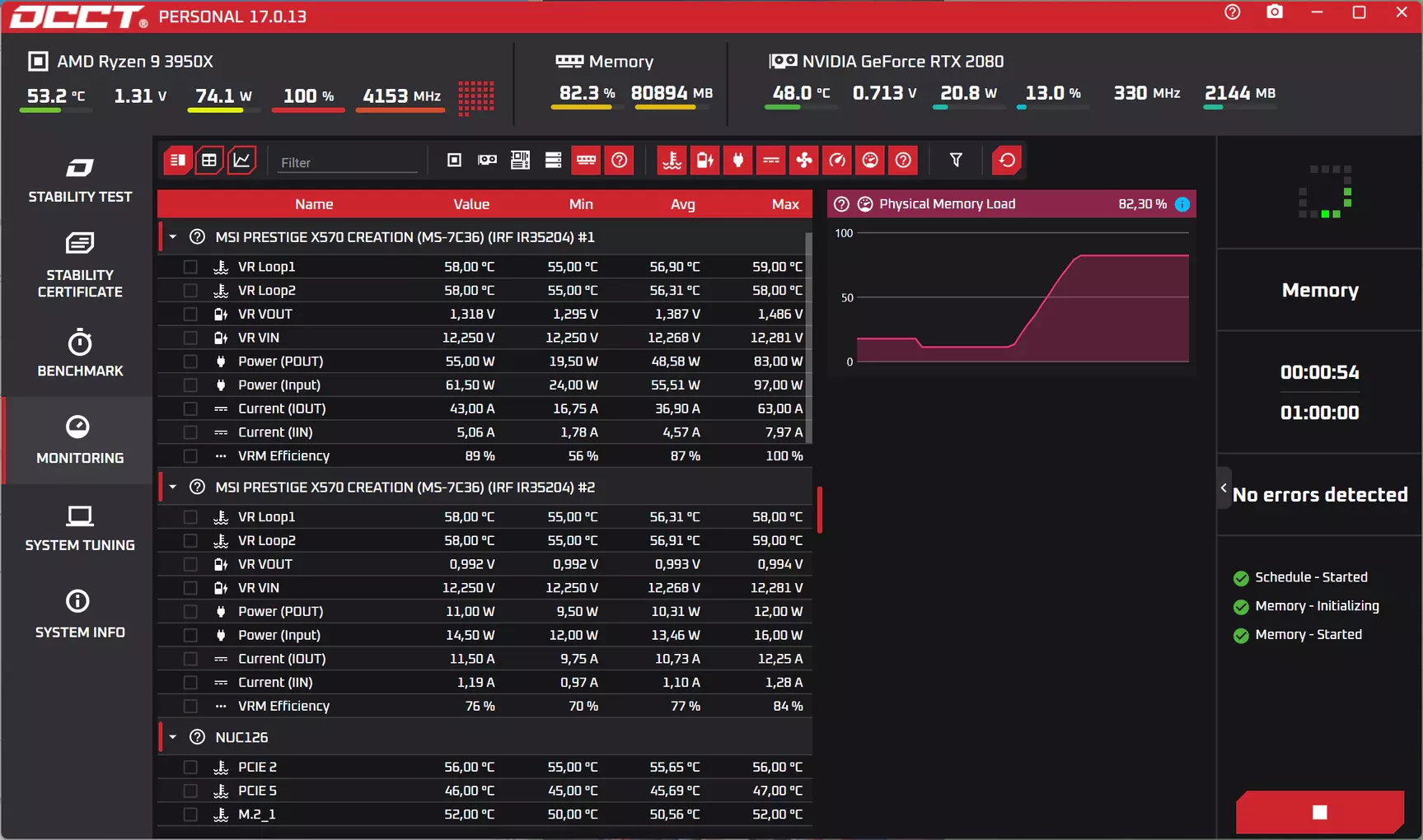The image size is (1423, 840).
Task: Select the Monitoring section
Action: pyautogui.click(x=80, y=441)
